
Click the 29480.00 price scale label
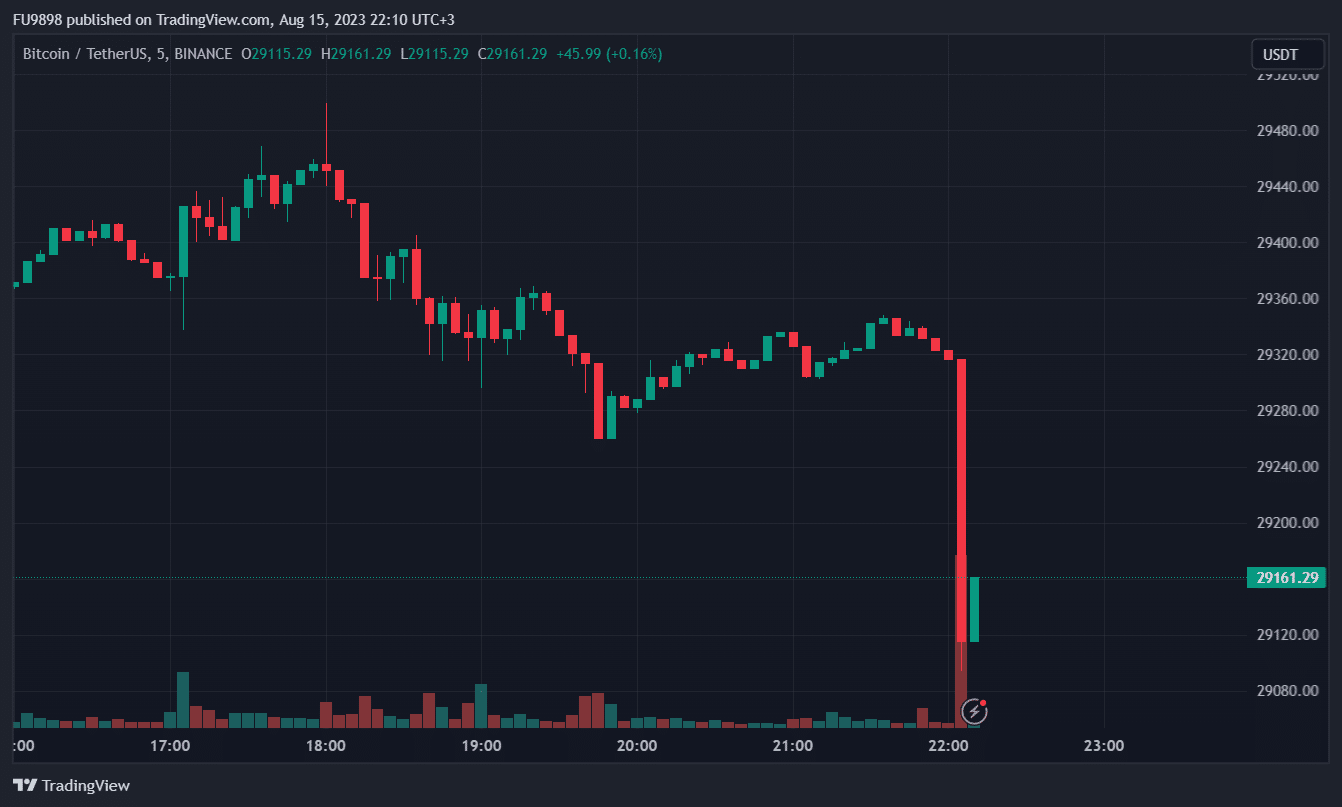pyautogui.click(x=1286, y=131)
